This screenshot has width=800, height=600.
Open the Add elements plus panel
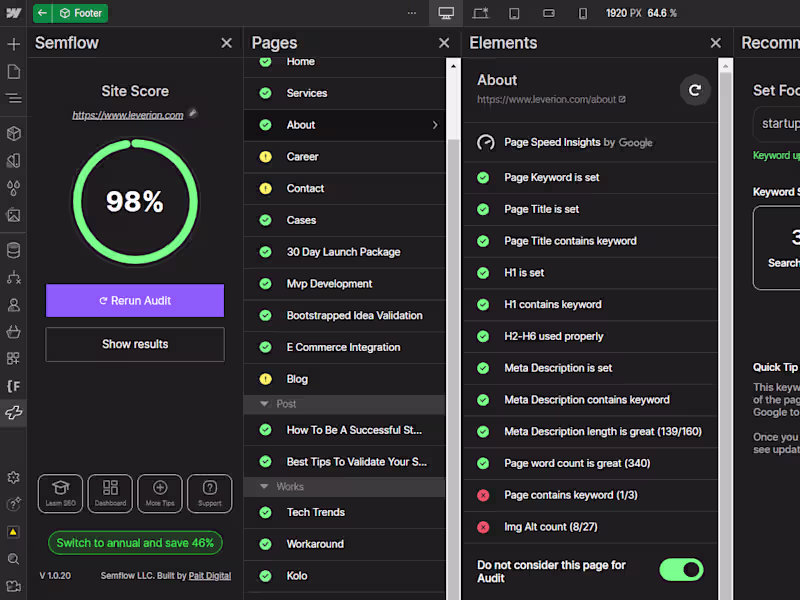tap(14, 44)
